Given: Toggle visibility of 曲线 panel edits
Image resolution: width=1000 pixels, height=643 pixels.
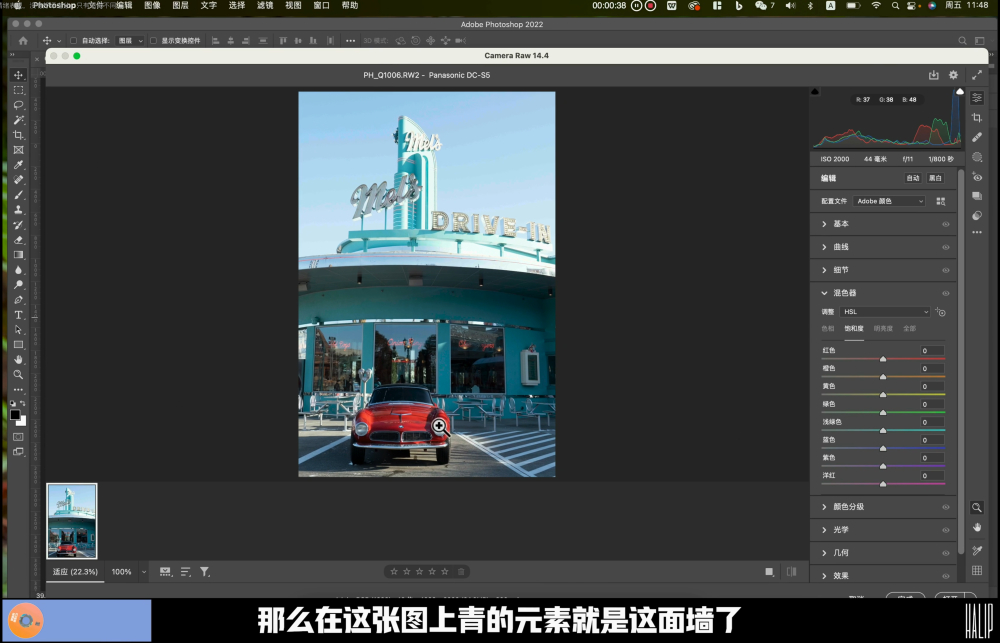Looking at the screenshot, I should click(x=946, y=247).
